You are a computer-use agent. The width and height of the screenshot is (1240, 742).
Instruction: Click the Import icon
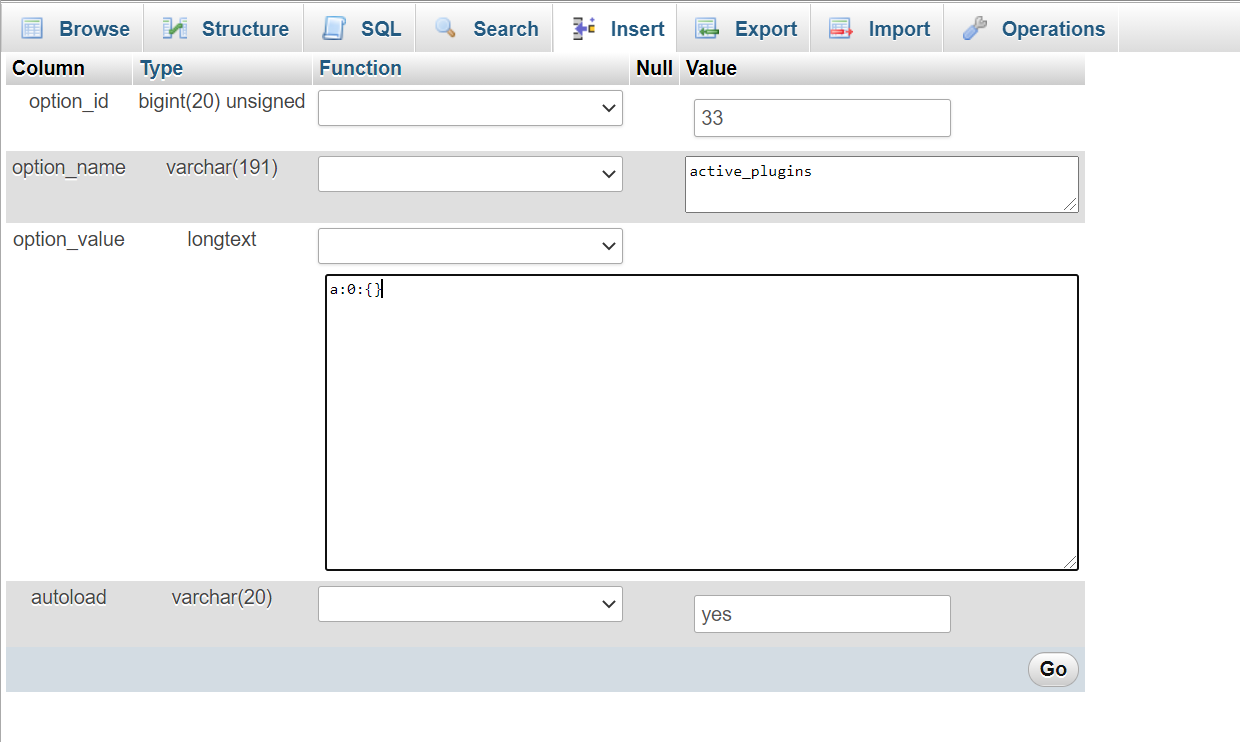point(841,29)
